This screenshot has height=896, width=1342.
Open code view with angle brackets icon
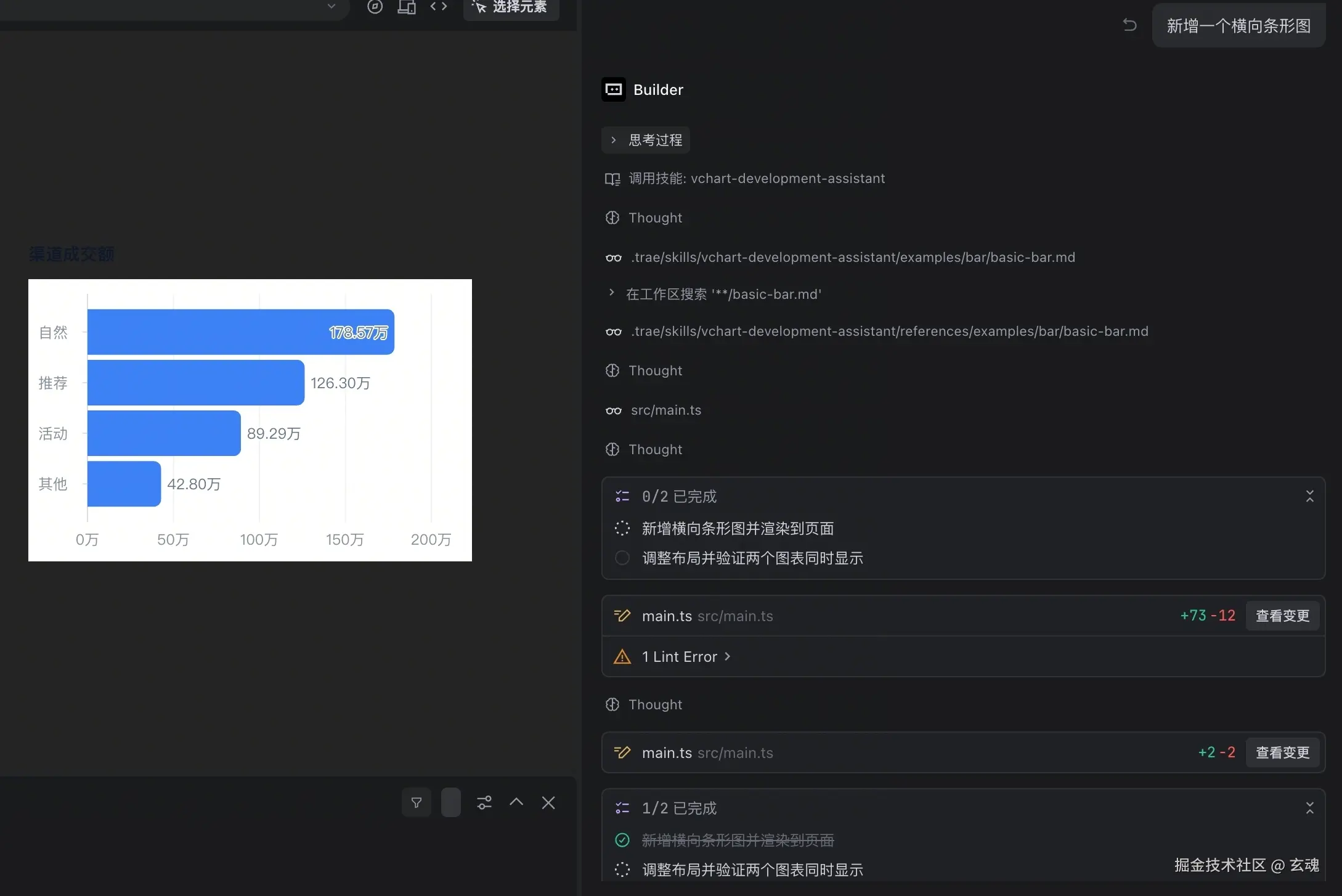[x=439, y=7]
